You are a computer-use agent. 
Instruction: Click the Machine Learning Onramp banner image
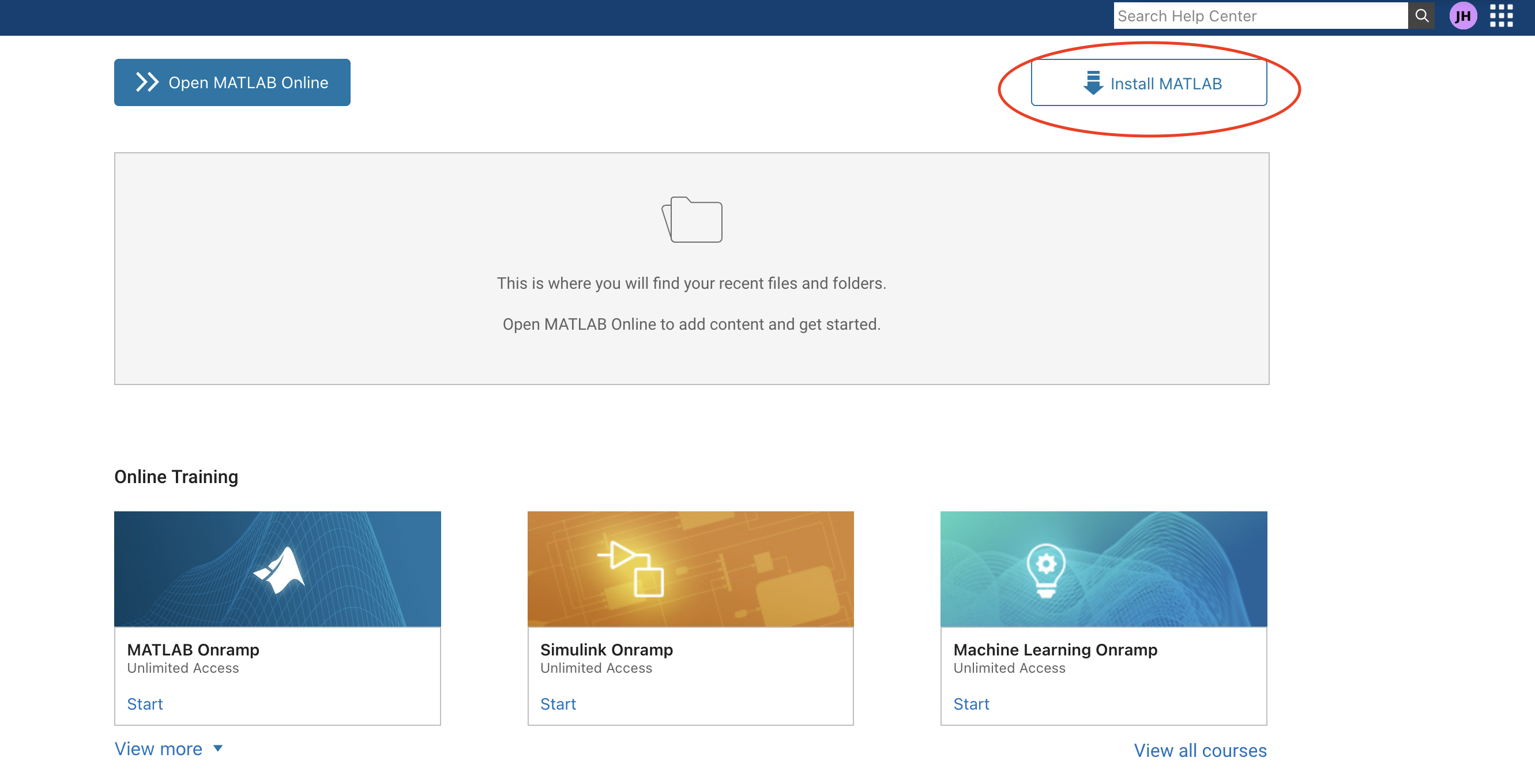point(1104,568)
